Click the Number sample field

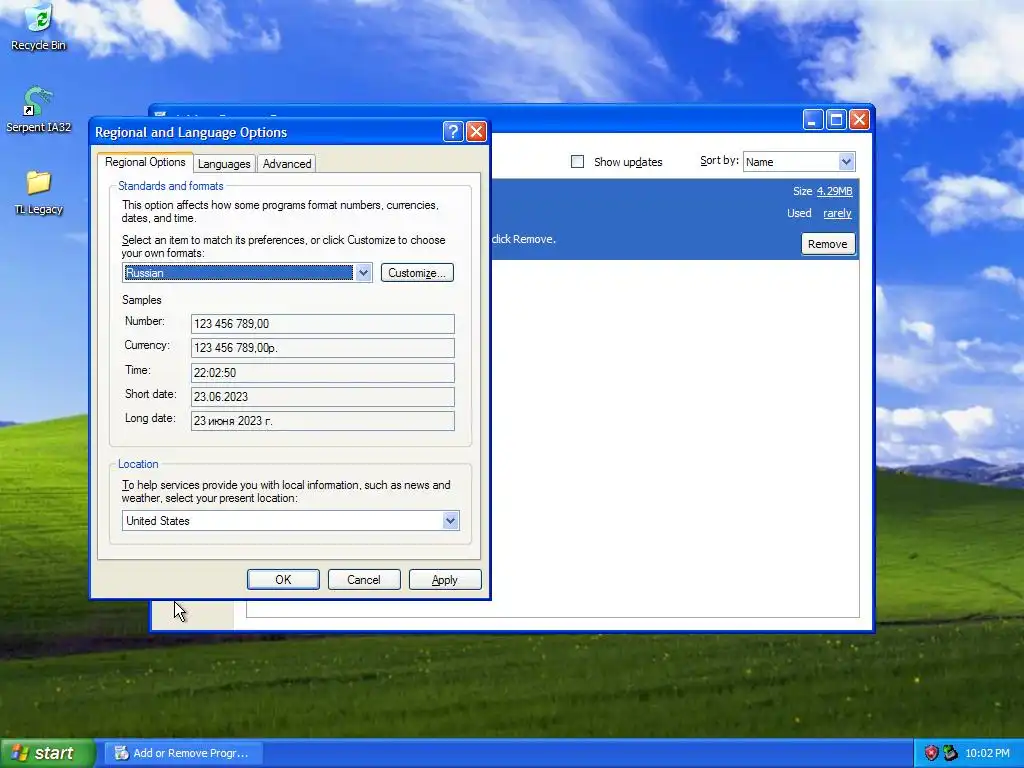323,324
